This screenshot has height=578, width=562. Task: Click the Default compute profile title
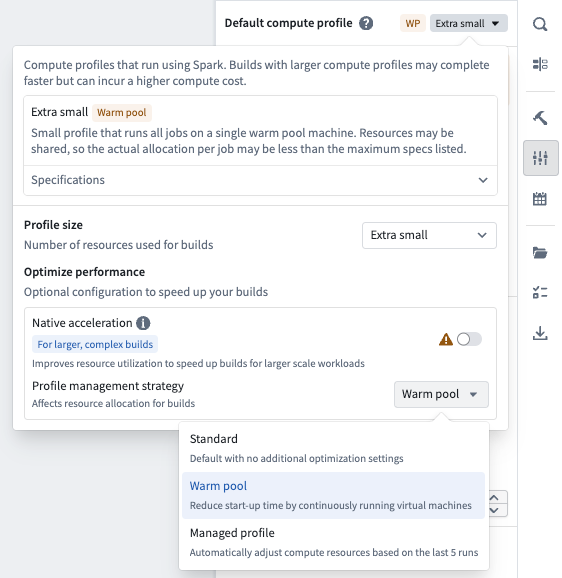[288, 23]
